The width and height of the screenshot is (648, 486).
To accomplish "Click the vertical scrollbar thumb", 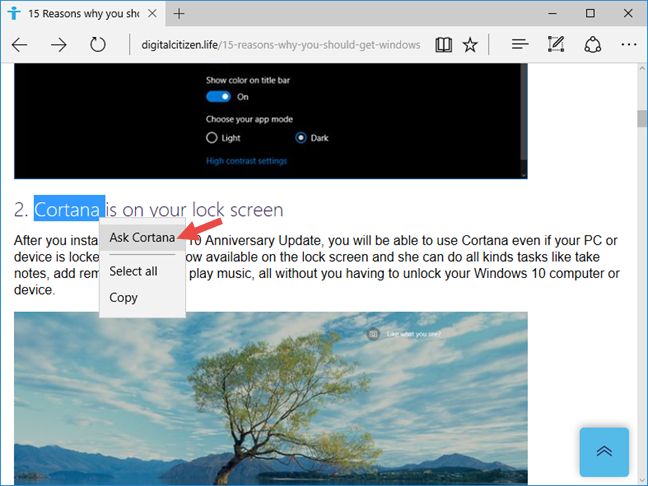I will point(641,119).
